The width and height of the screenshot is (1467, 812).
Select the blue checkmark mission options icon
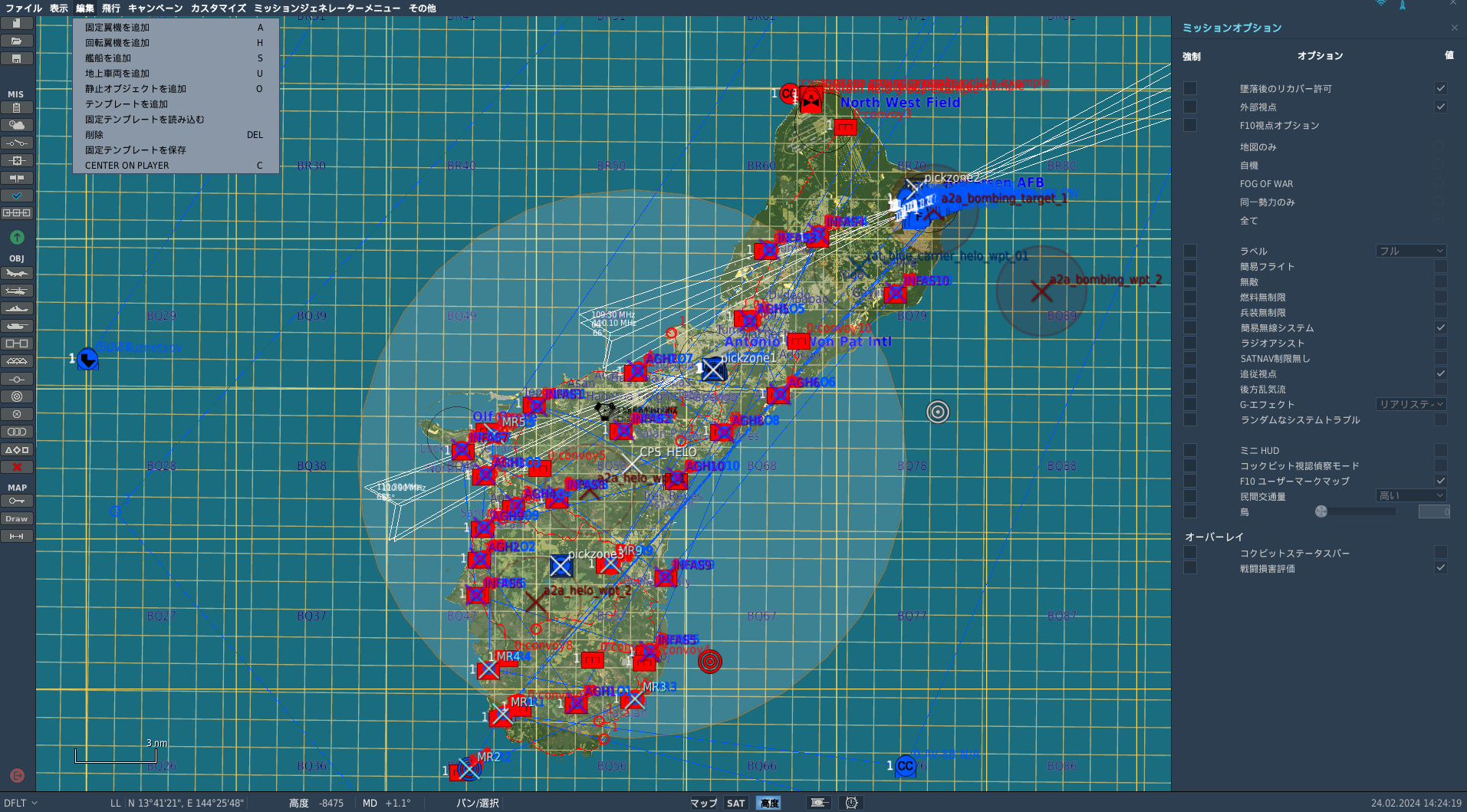[x=17, y=196]
